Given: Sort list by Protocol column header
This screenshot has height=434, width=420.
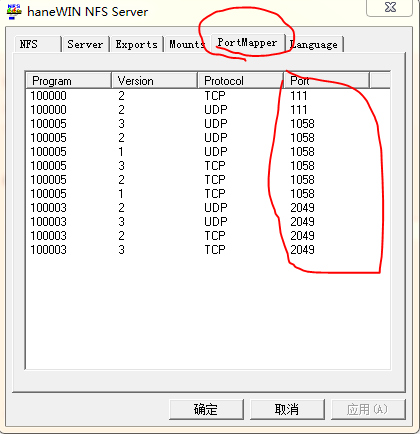Looking at the screenshot, I should click(x=240, y=81).
